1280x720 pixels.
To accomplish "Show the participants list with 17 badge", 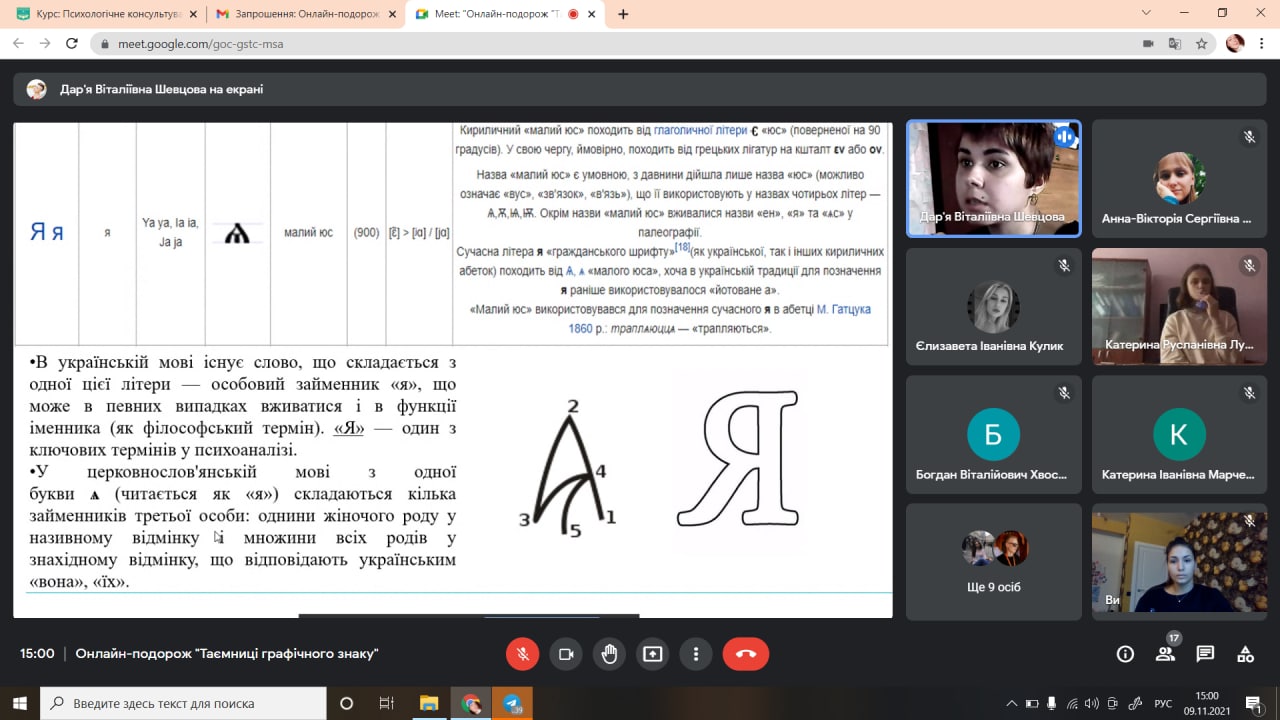I will pyautogui.click(x=1165, y=654).
